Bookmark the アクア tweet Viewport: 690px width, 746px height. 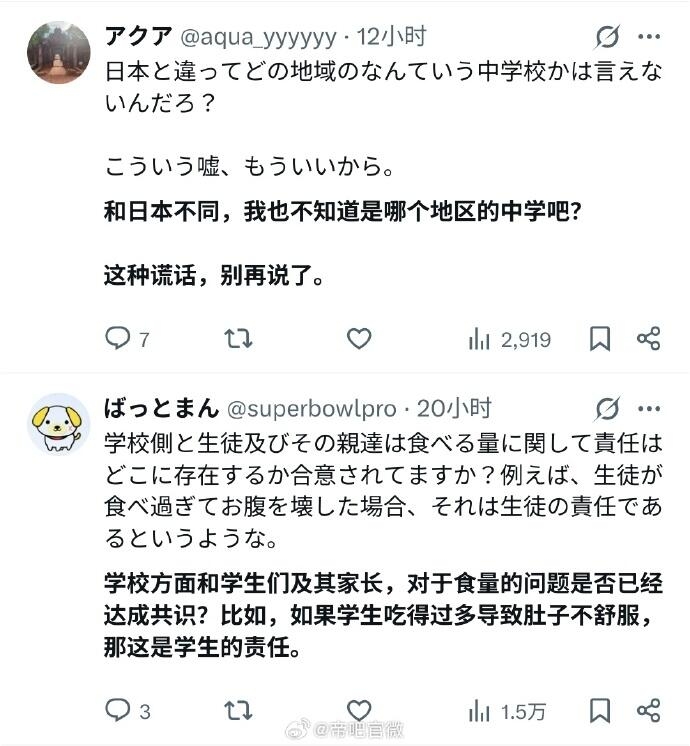pyautogui.click(x=599, y=339)
